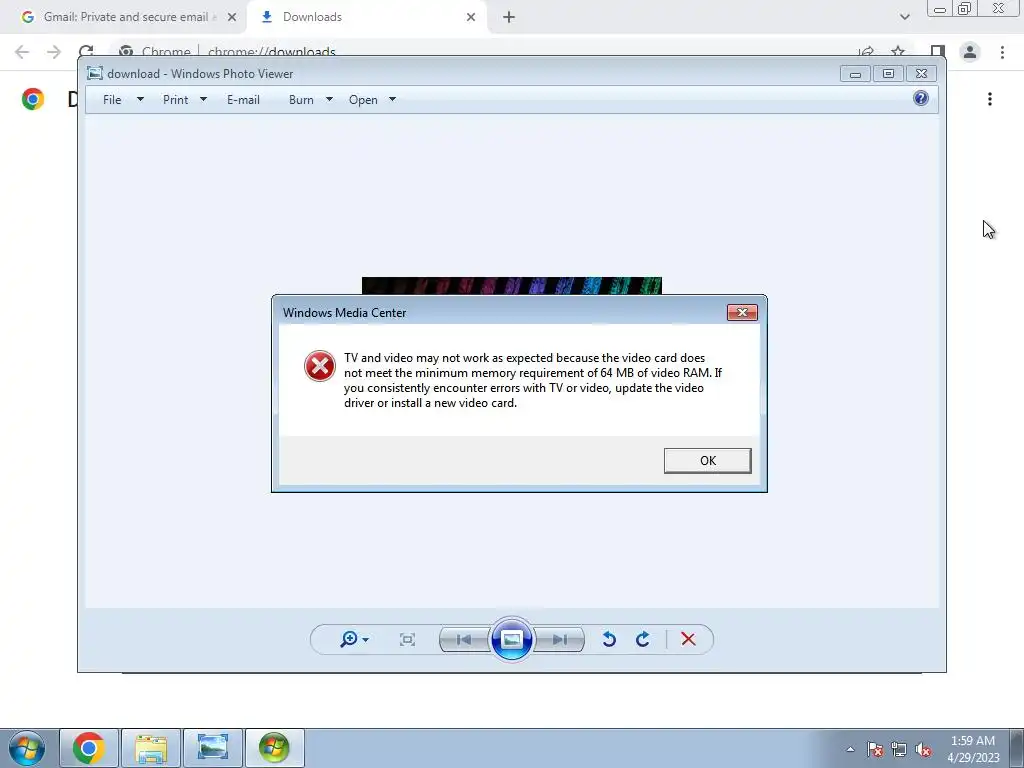Screen dimensions: 1024x768
Task: Click Chrome's forward arrow
Action: (x=54, y=52)
